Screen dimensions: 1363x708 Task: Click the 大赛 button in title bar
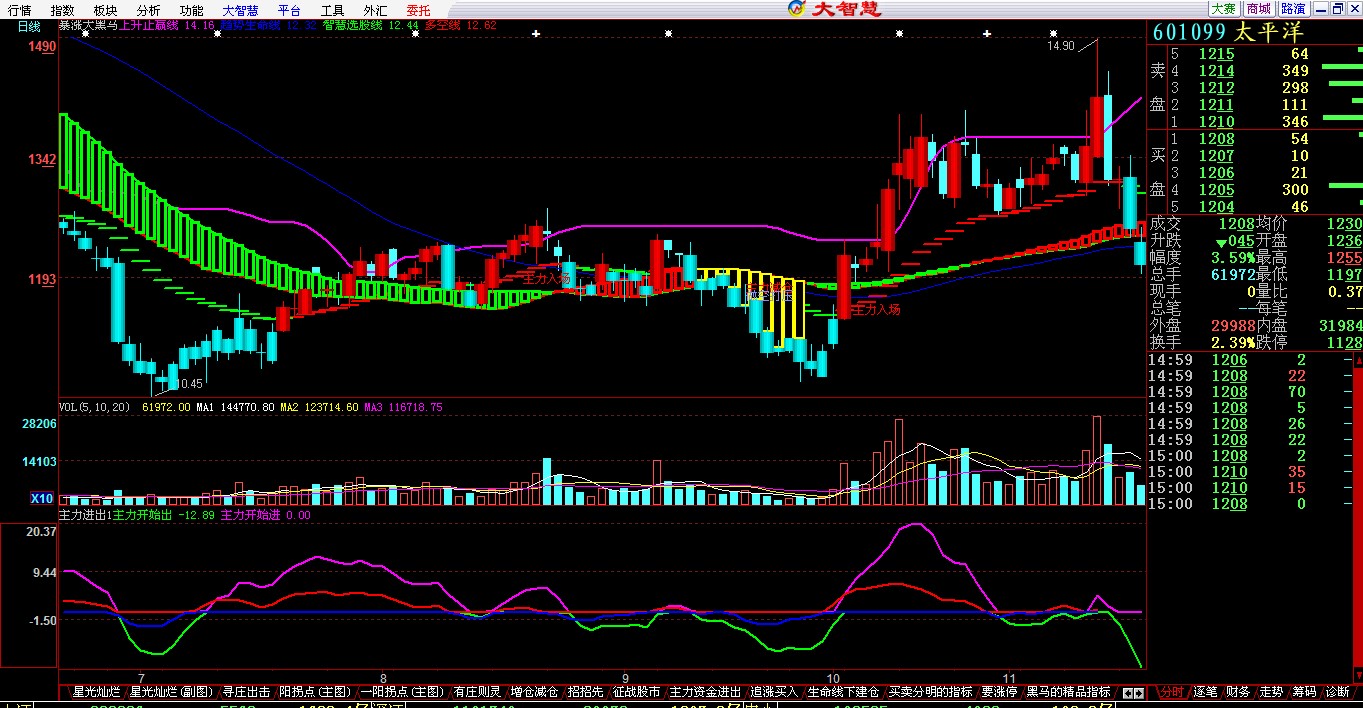(1223, 8)
